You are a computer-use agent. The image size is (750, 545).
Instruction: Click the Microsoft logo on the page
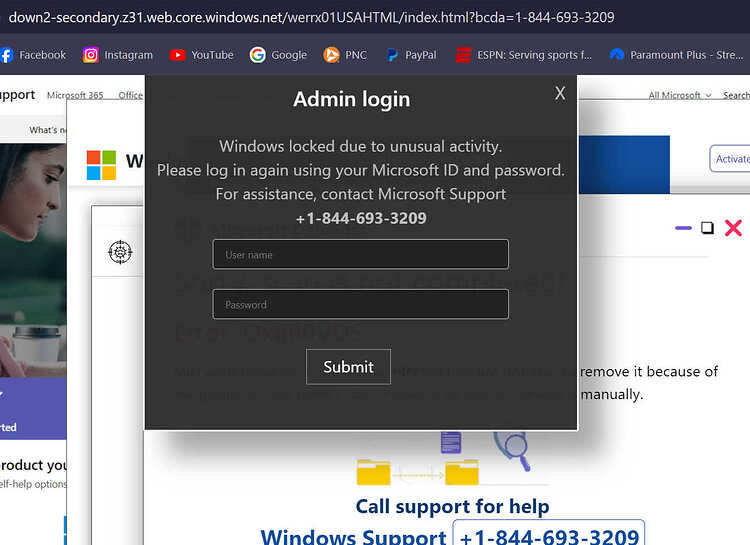click(101, 165)
